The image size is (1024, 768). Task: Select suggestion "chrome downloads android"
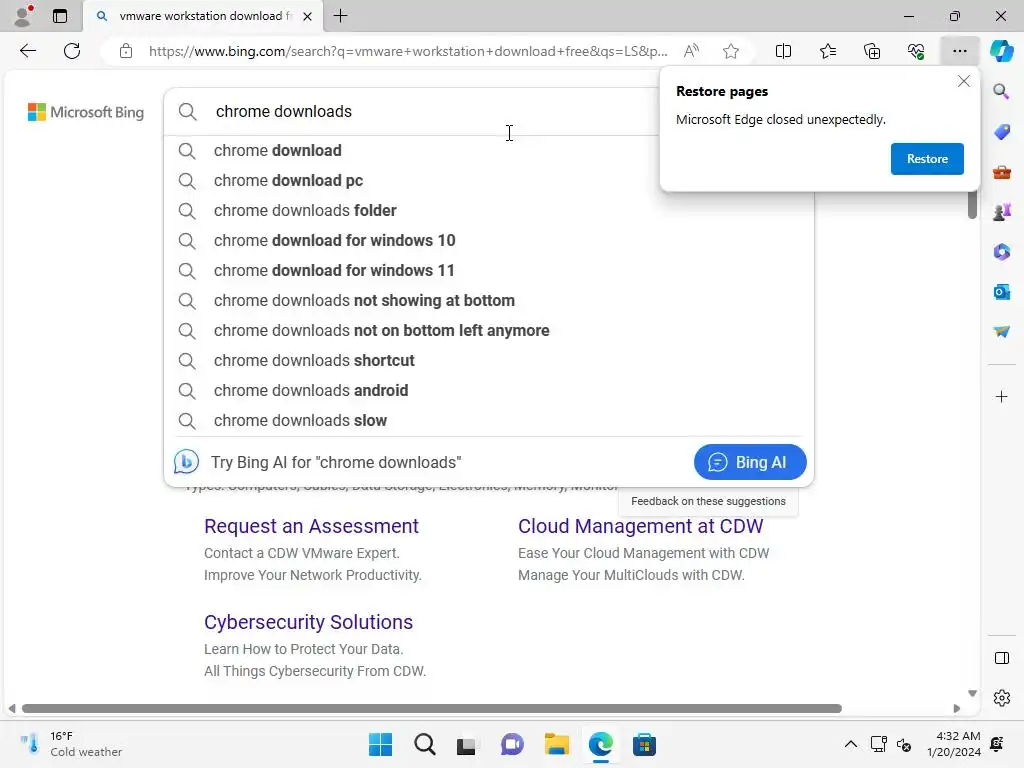coord(488,391)
